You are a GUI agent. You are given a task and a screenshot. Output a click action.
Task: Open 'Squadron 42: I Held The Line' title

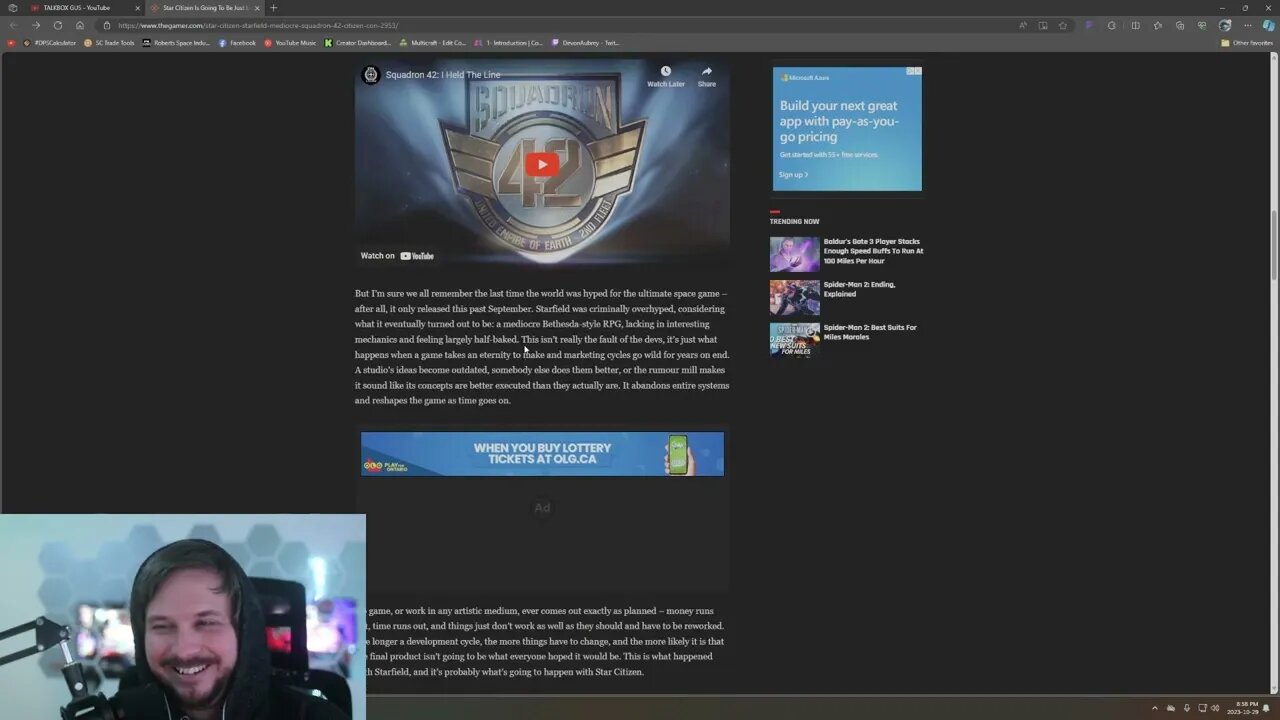pyautogui.click(x=443, y=75)
